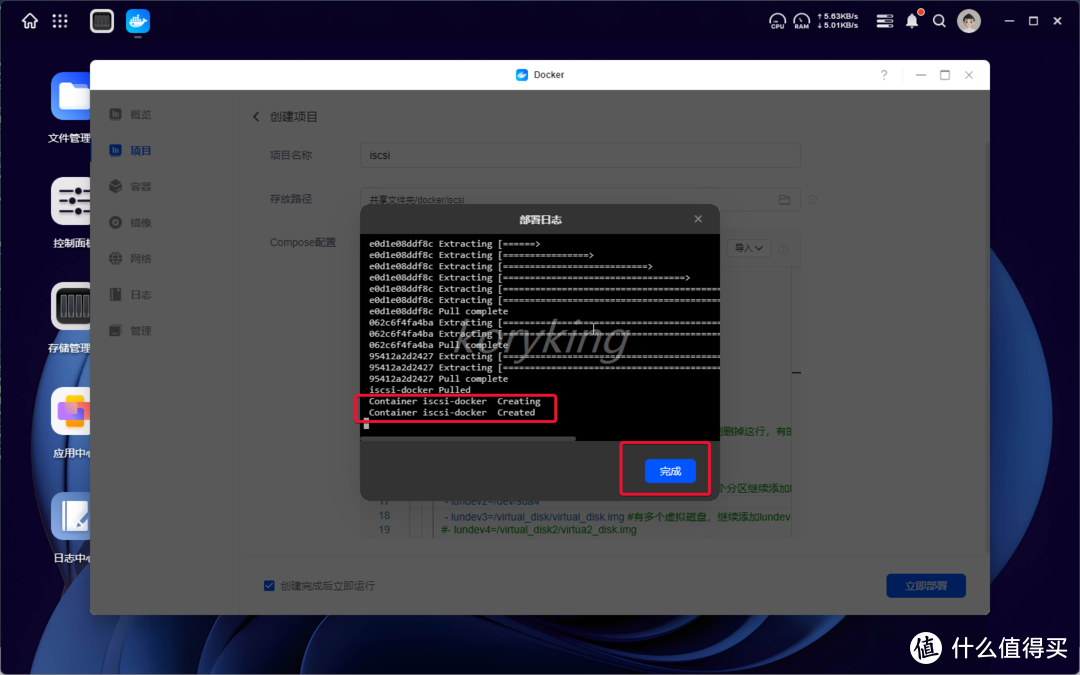Viewport: 1080px width, 675px height.
Task: Open the 应用中心 desktop icon
Action: (70, 411)
